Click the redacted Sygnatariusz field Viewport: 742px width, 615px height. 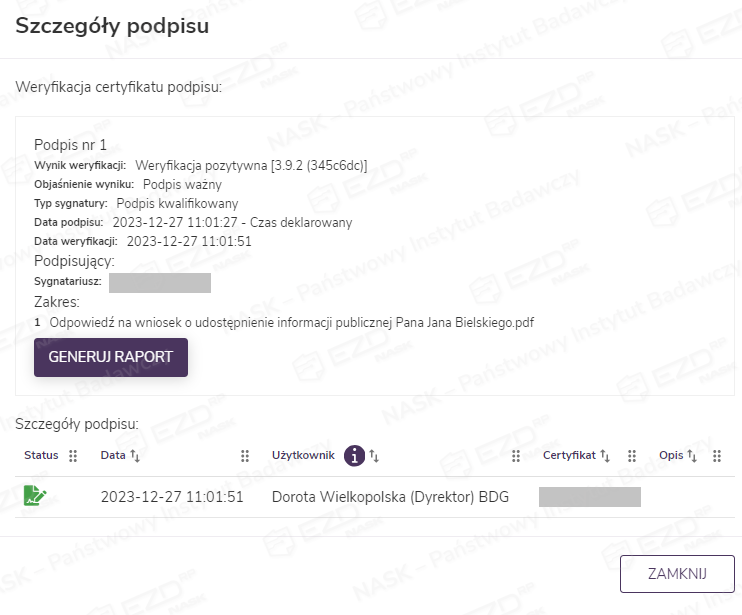pos(160,283)
